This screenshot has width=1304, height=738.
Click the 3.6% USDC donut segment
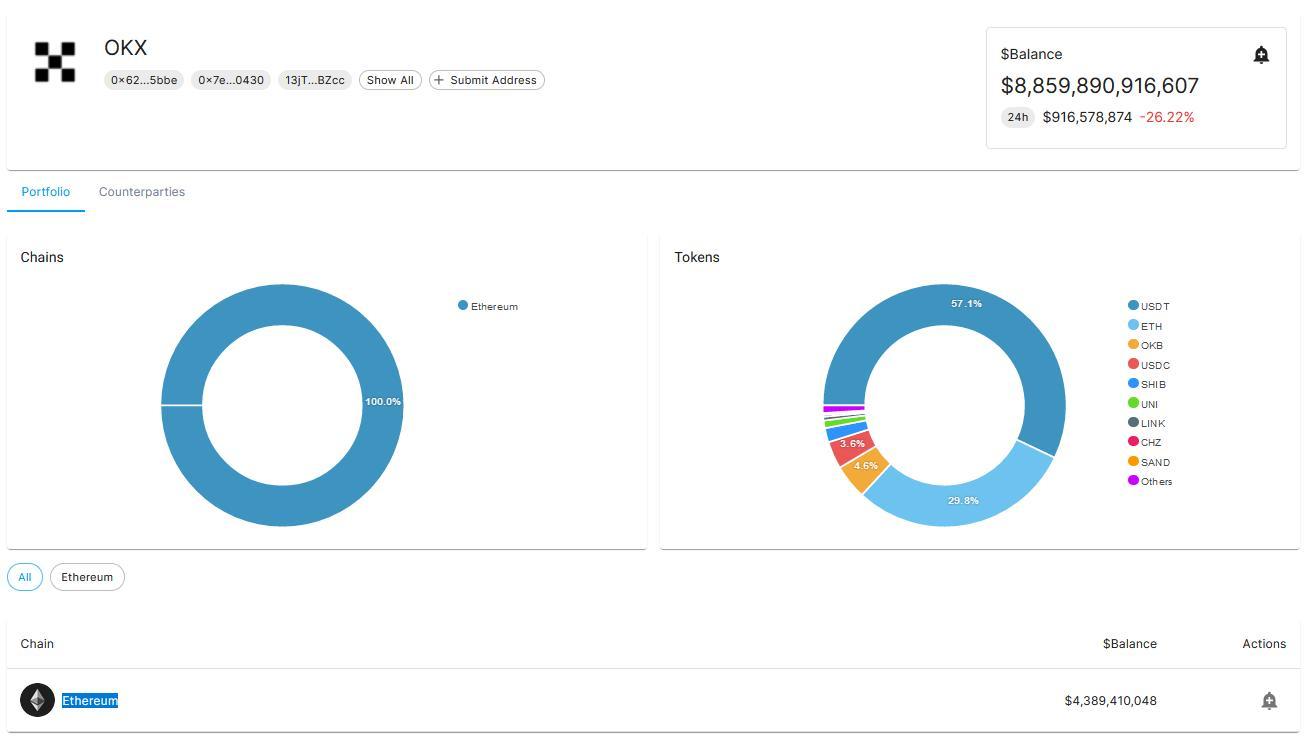(852, 444)
